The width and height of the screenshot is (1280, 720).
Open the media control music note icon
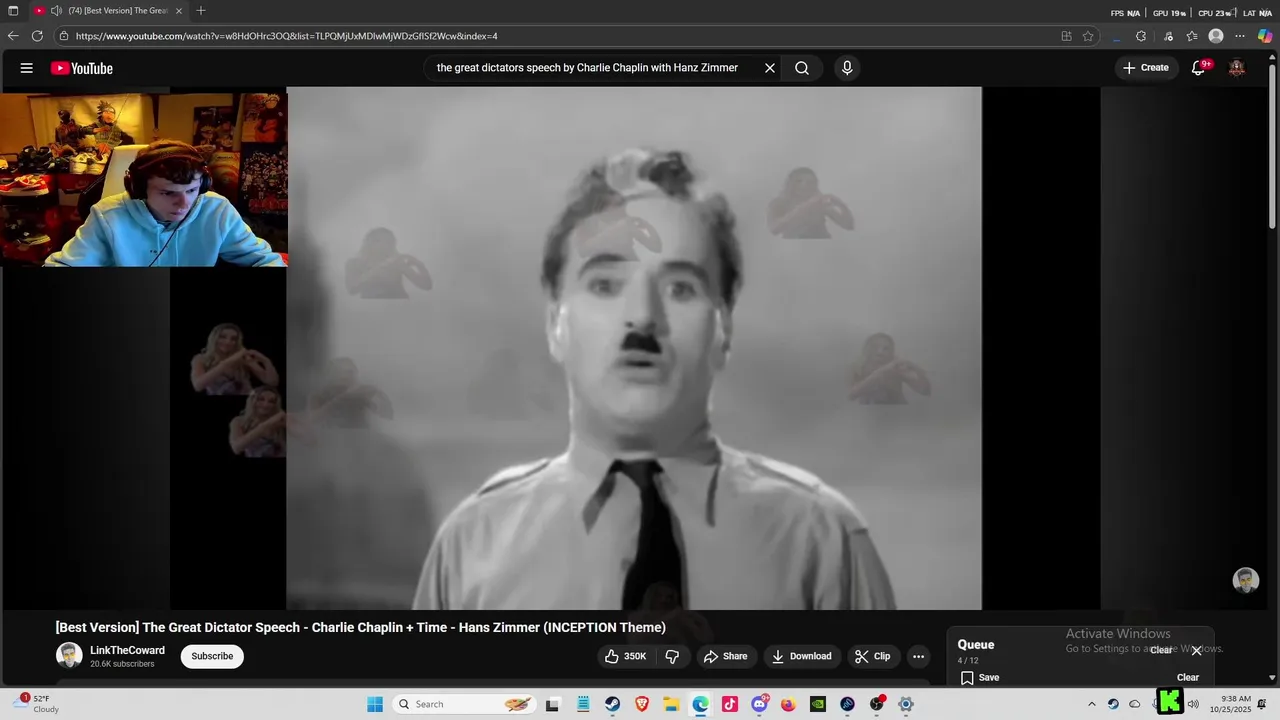(x=1168, y=36)
